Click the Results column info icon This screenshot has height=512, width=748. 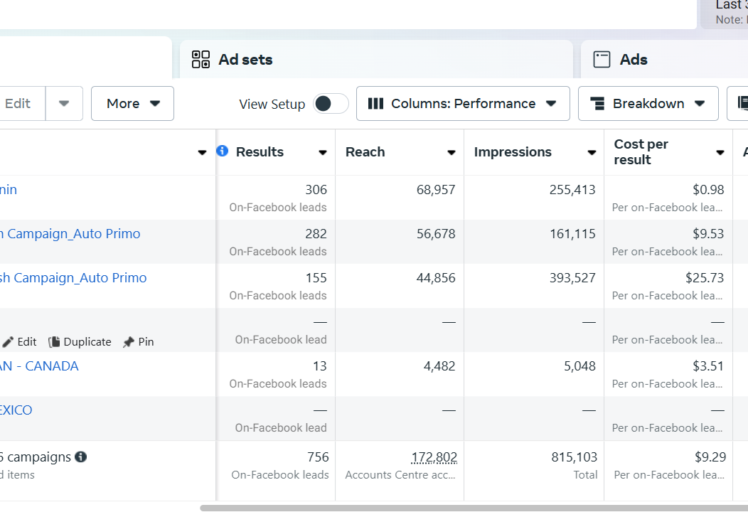pyautogui.click(x=222, y=151)
